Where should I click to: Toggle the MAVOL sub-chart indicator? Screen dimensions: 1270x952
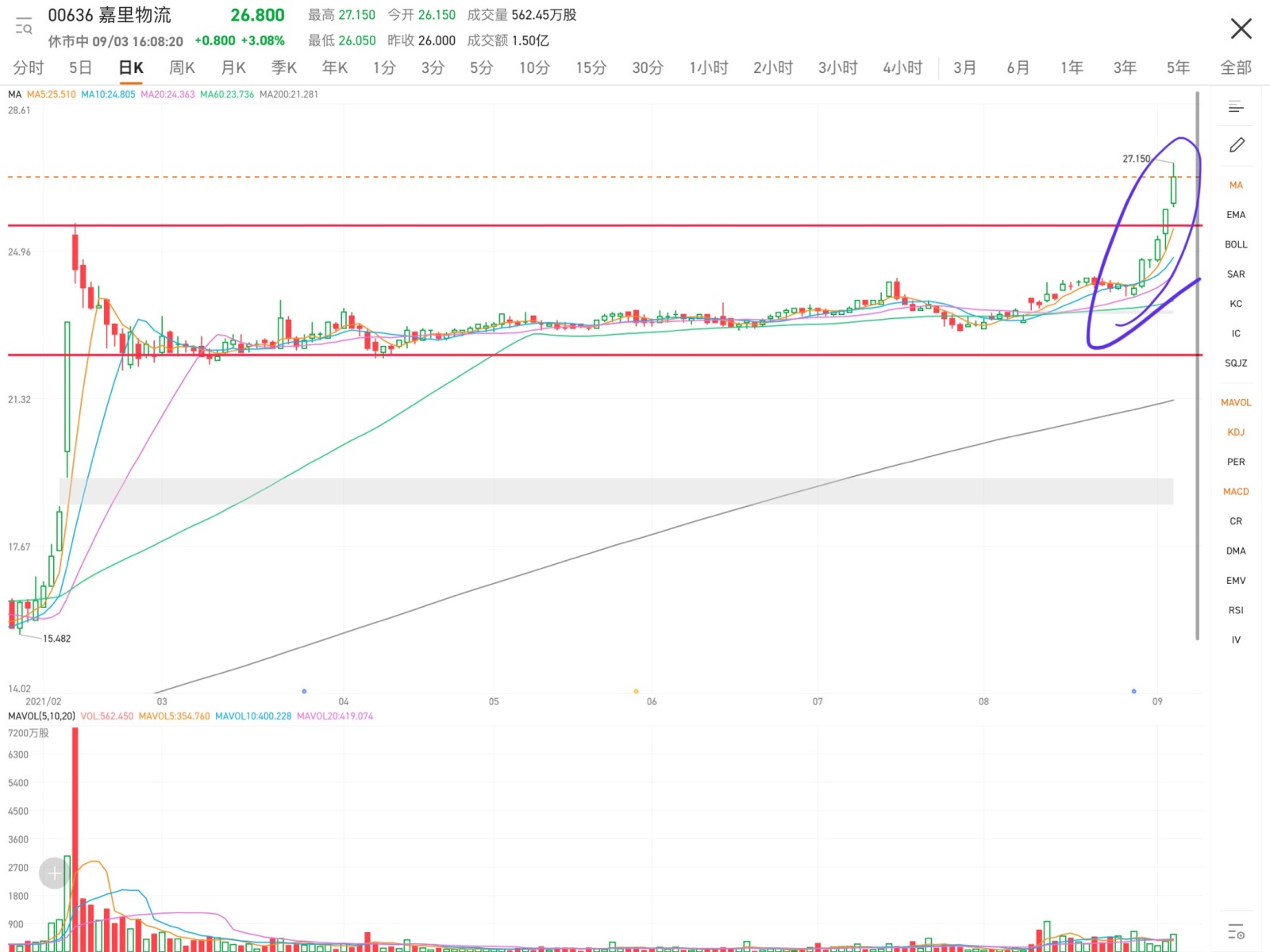(1236, 403)
